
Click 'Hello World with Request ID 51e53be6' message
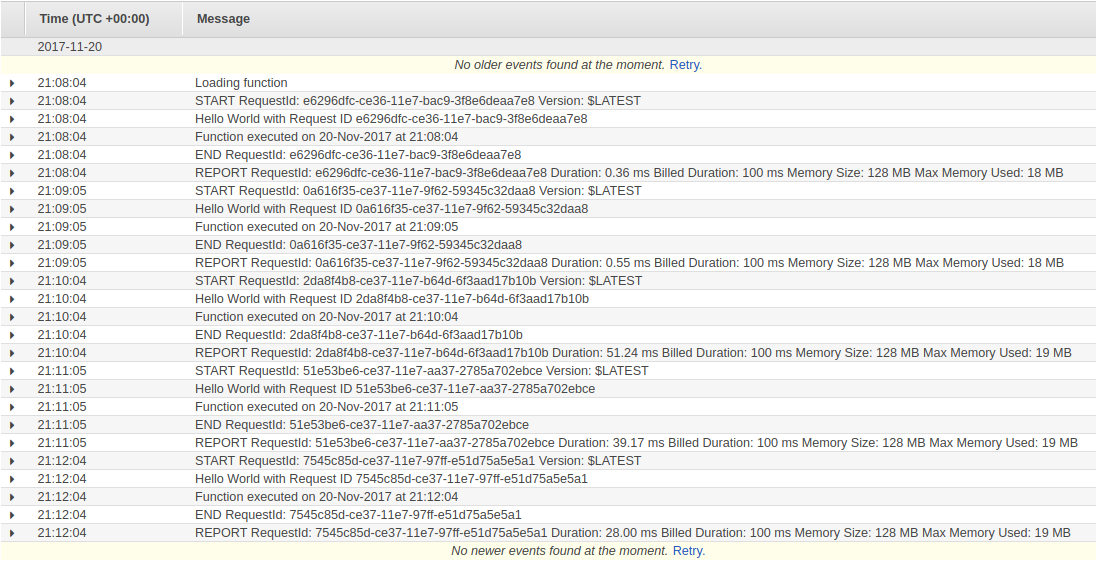tap(395, 389)
